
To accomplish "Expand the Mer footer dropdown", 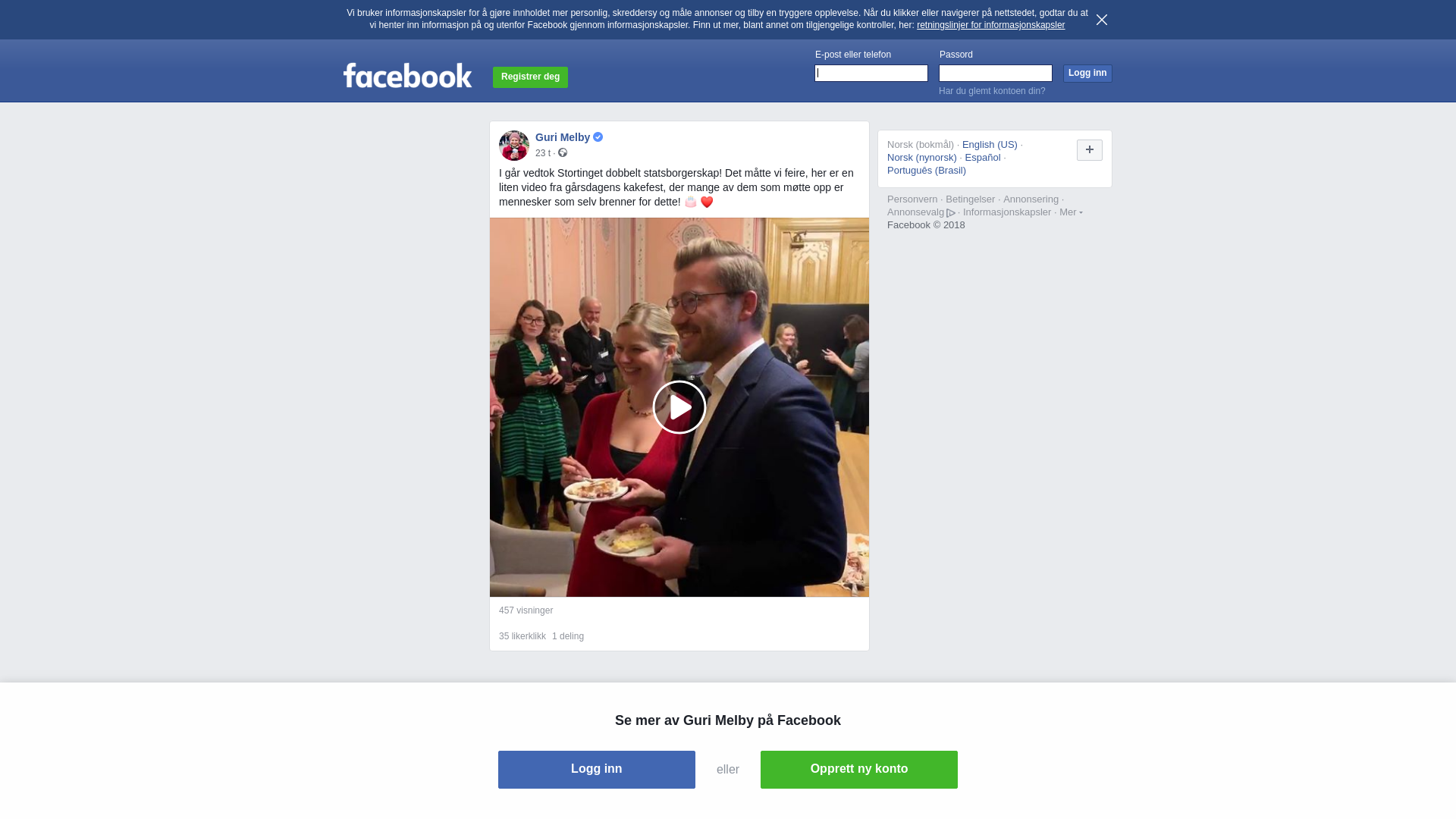I will click(x=1070, y=212).
